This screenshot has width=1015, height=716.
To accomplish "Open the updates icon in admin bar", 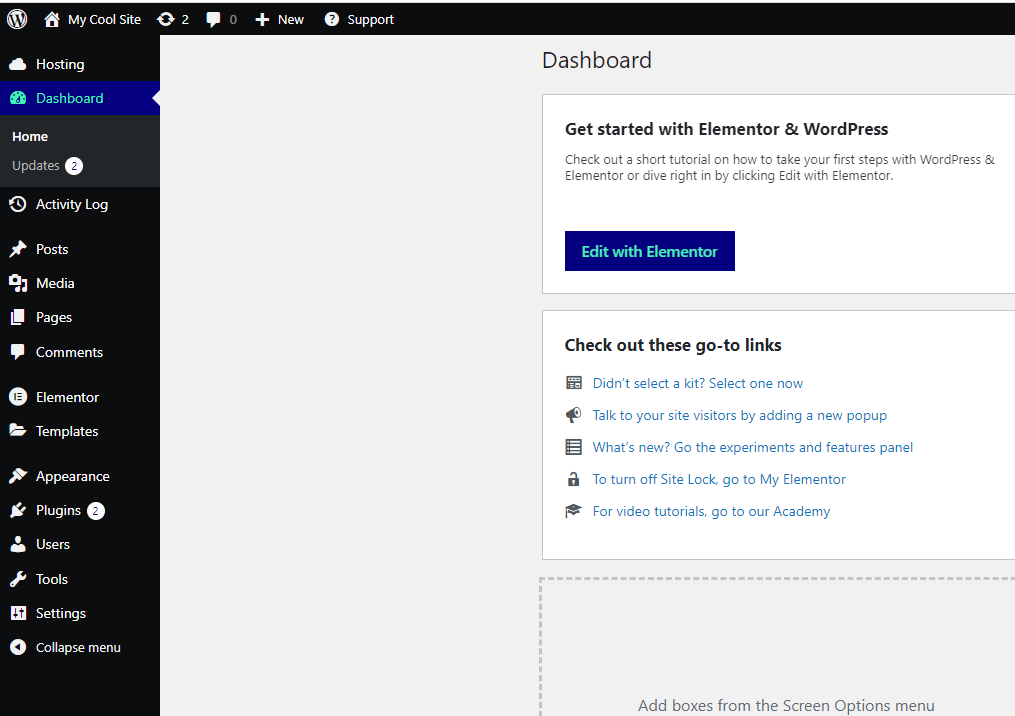I will pos(166,19).
